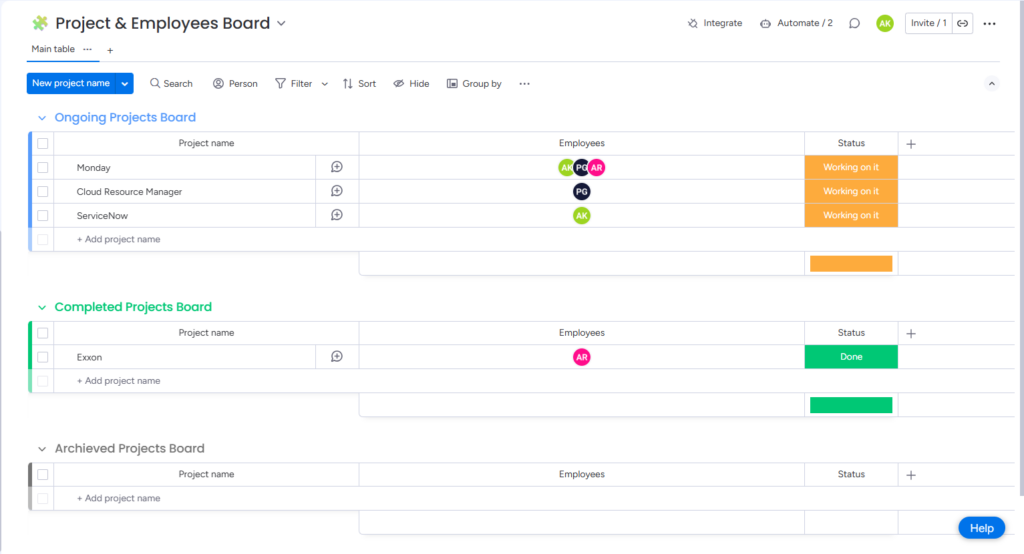The image size is (1024, 554).
Task: Switch to the Main table tab
Action: (53, 49)
